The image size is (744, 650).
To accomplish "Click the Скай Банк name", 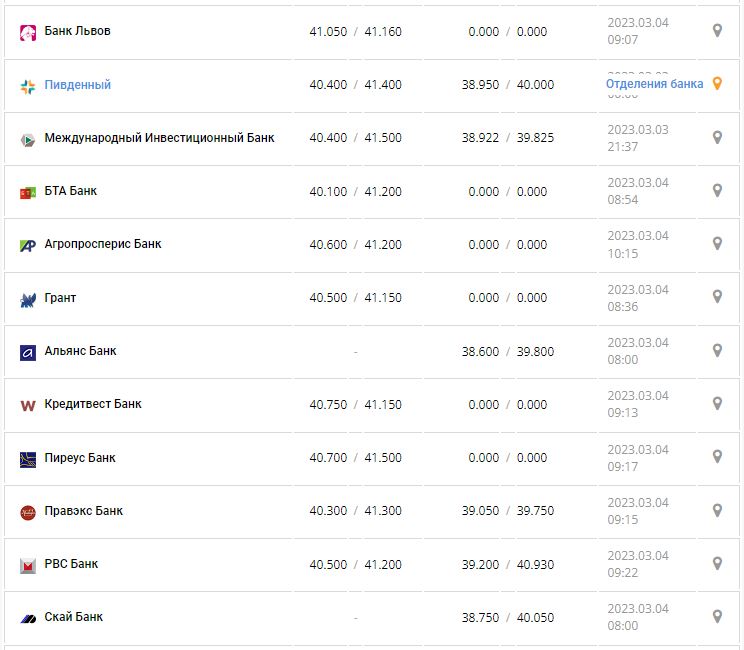I will tap(74, 617).
